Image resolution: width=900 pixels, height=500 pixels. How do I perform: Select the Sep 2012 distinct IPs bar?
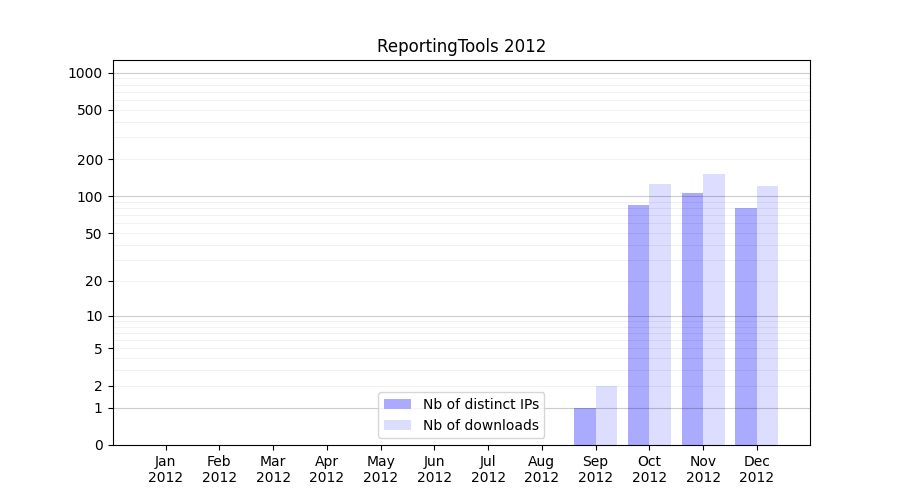click(x=585, y=426)
